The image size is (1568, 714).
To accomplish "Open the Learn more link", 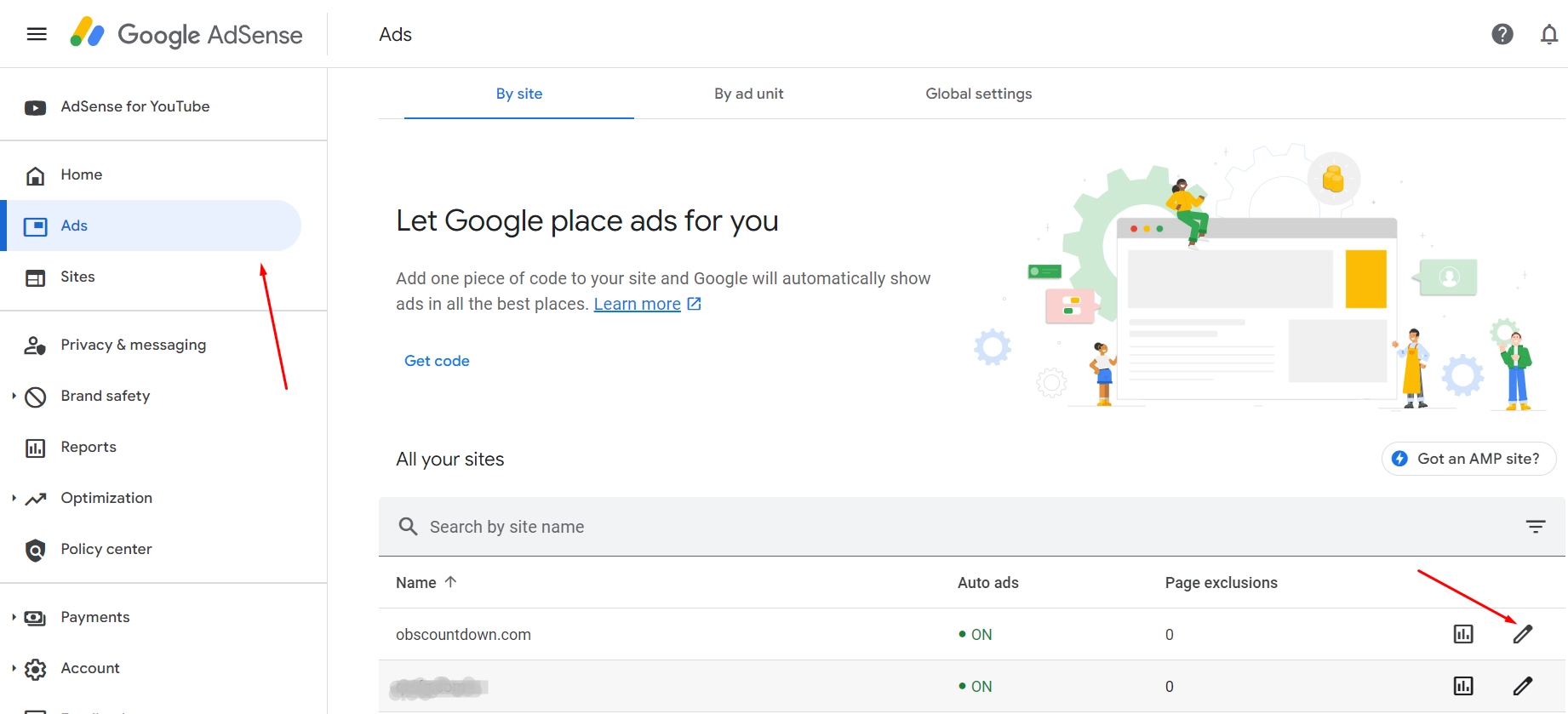I will coord(637,304).
